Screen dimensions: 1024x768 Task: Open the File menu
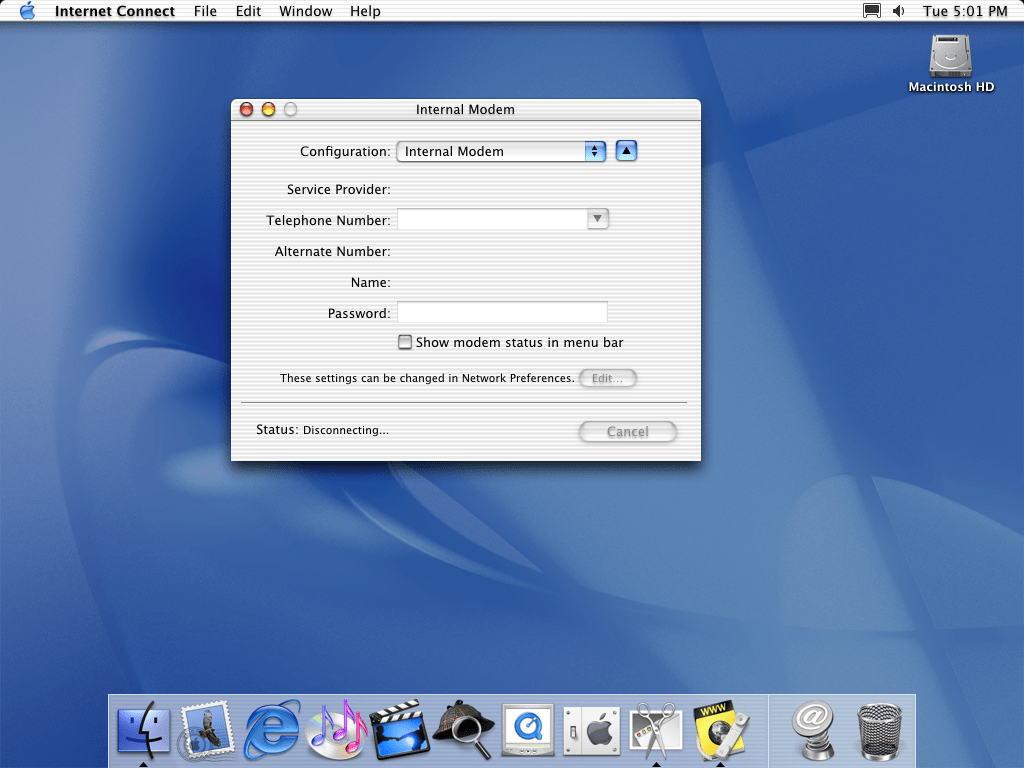[205, 11]
